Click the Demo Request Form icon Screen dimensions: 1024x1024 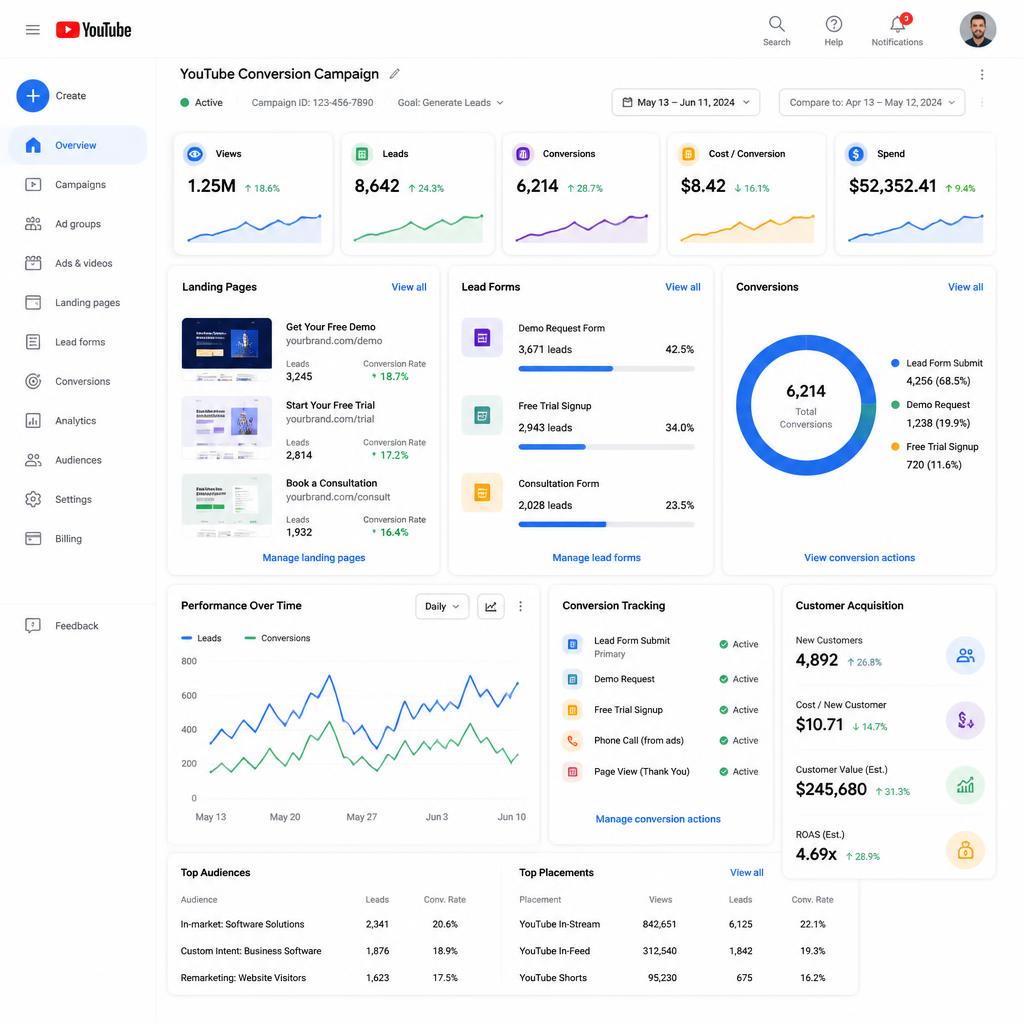point(482,338)
